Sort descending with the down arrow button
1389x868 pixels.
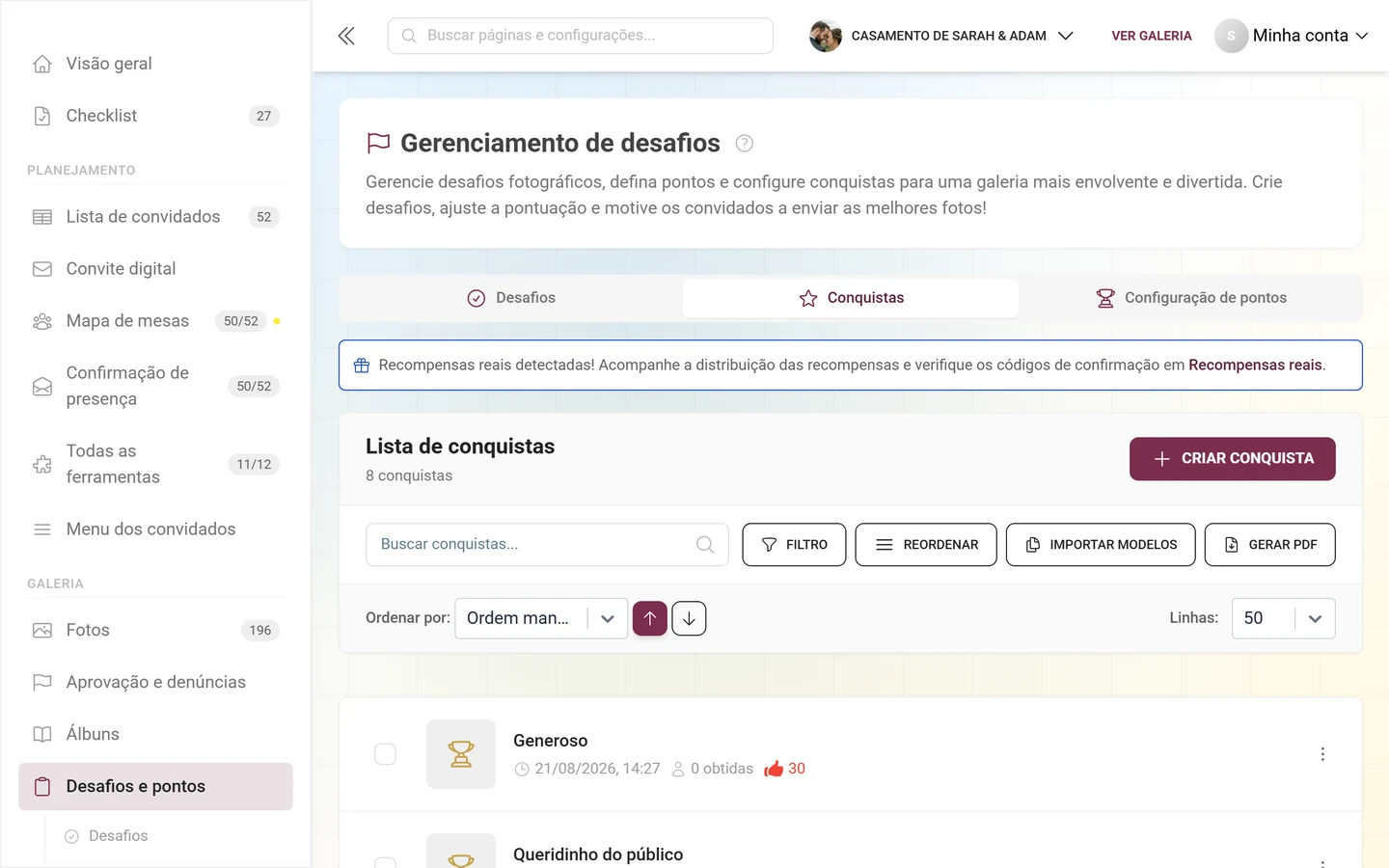(x=689, y=618)
